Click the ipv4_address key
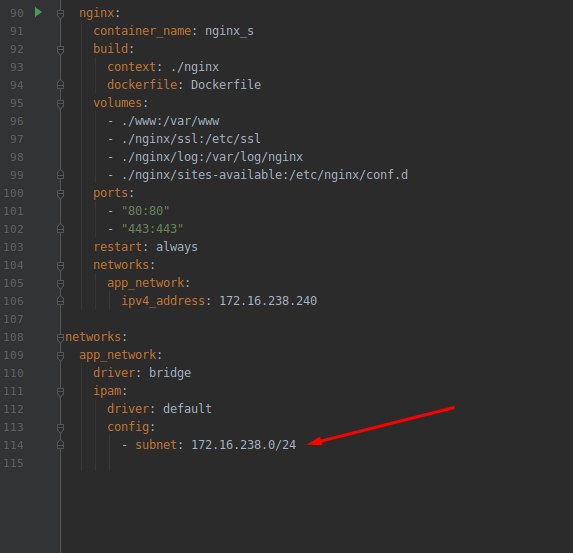Image resolution: width=573 pixels, height=553 pixels. pyautogui.click(x=163, y=301)
